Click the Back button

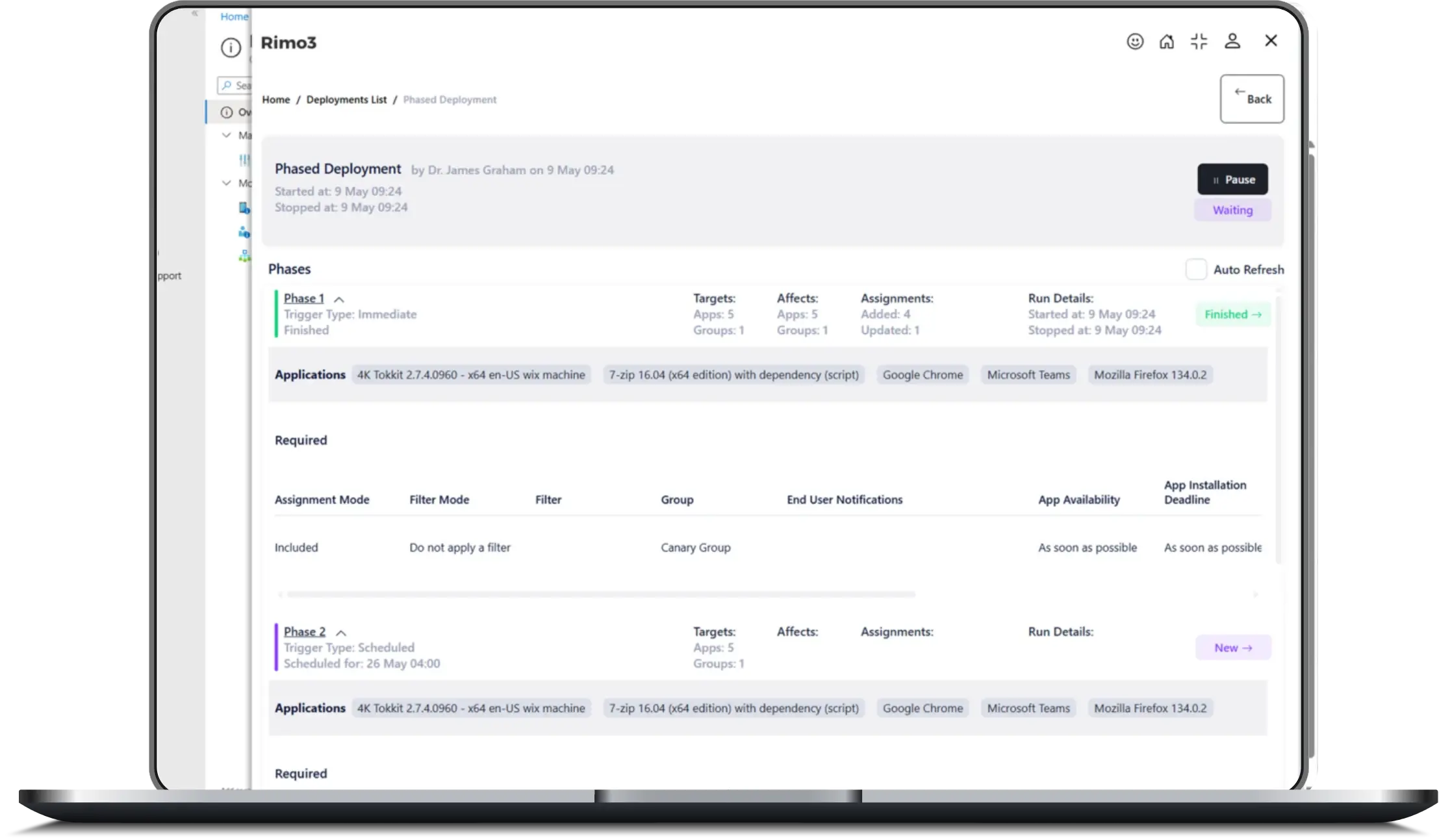point(1252,99)
